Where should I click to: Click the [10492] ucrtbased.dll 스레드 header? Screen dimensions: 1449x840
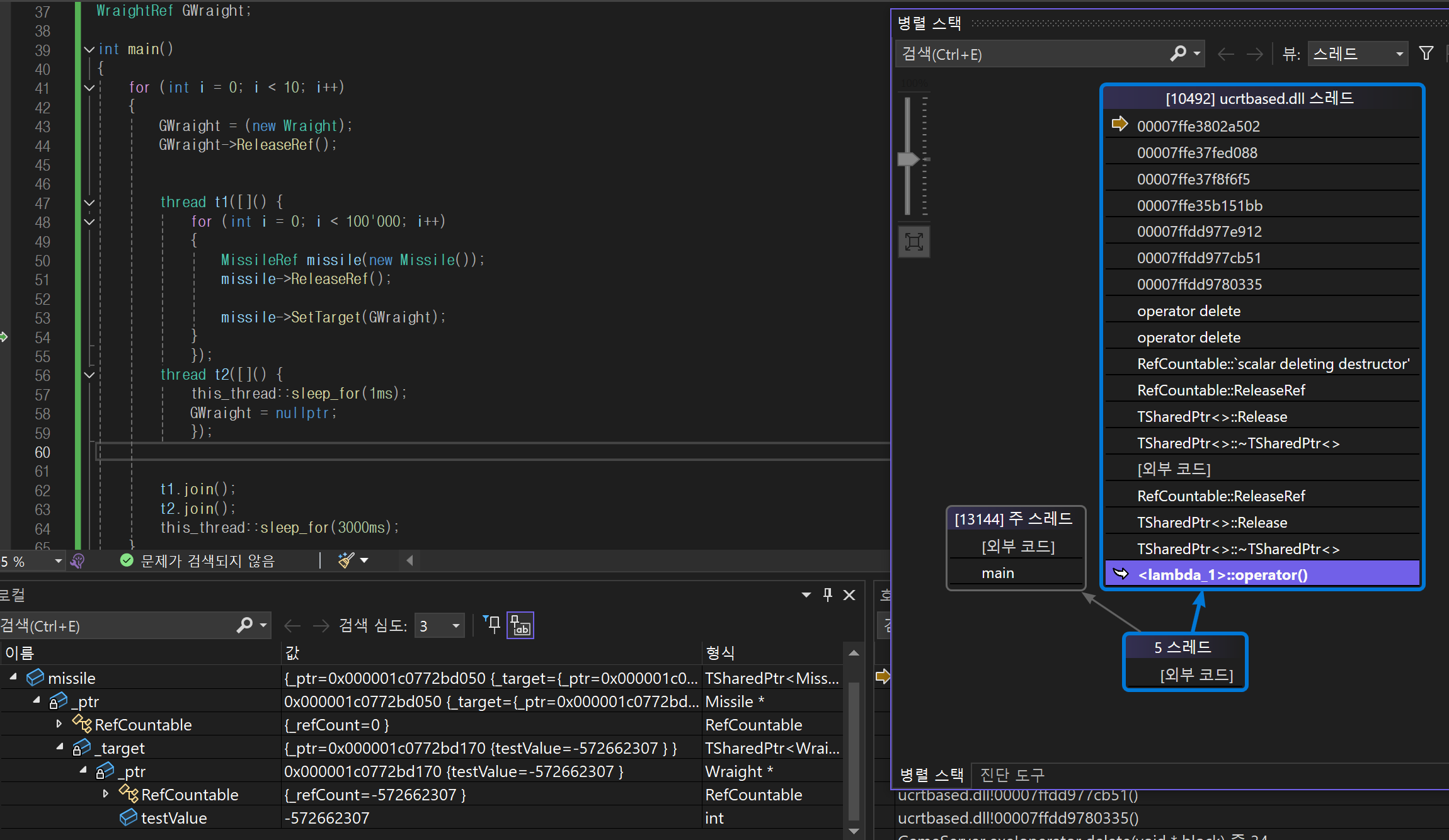pos(1260,98)
